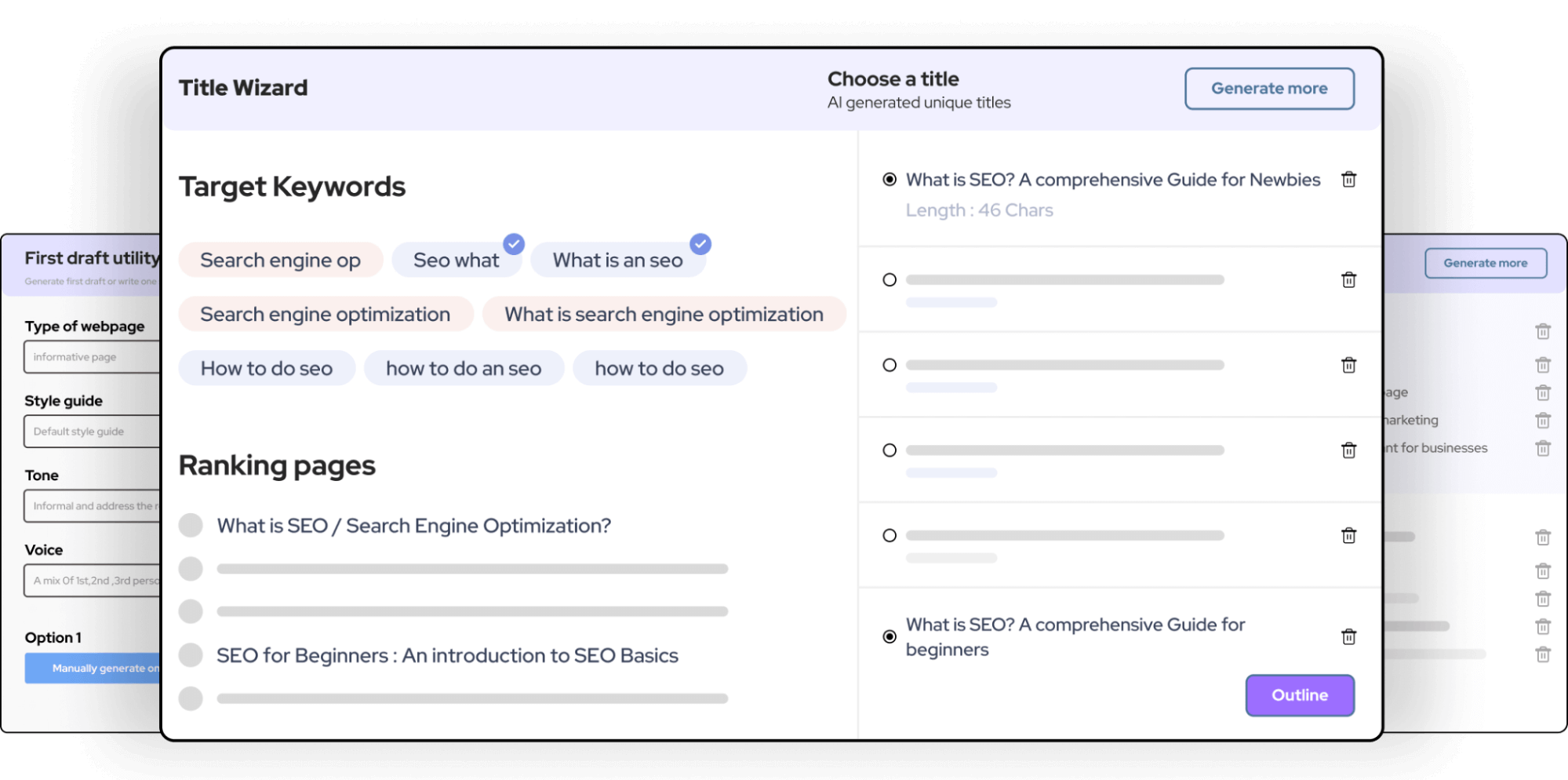Click the checkmark badge on 'What is an seo'
Screen dimensions: 1568x780
click(698, 244)
